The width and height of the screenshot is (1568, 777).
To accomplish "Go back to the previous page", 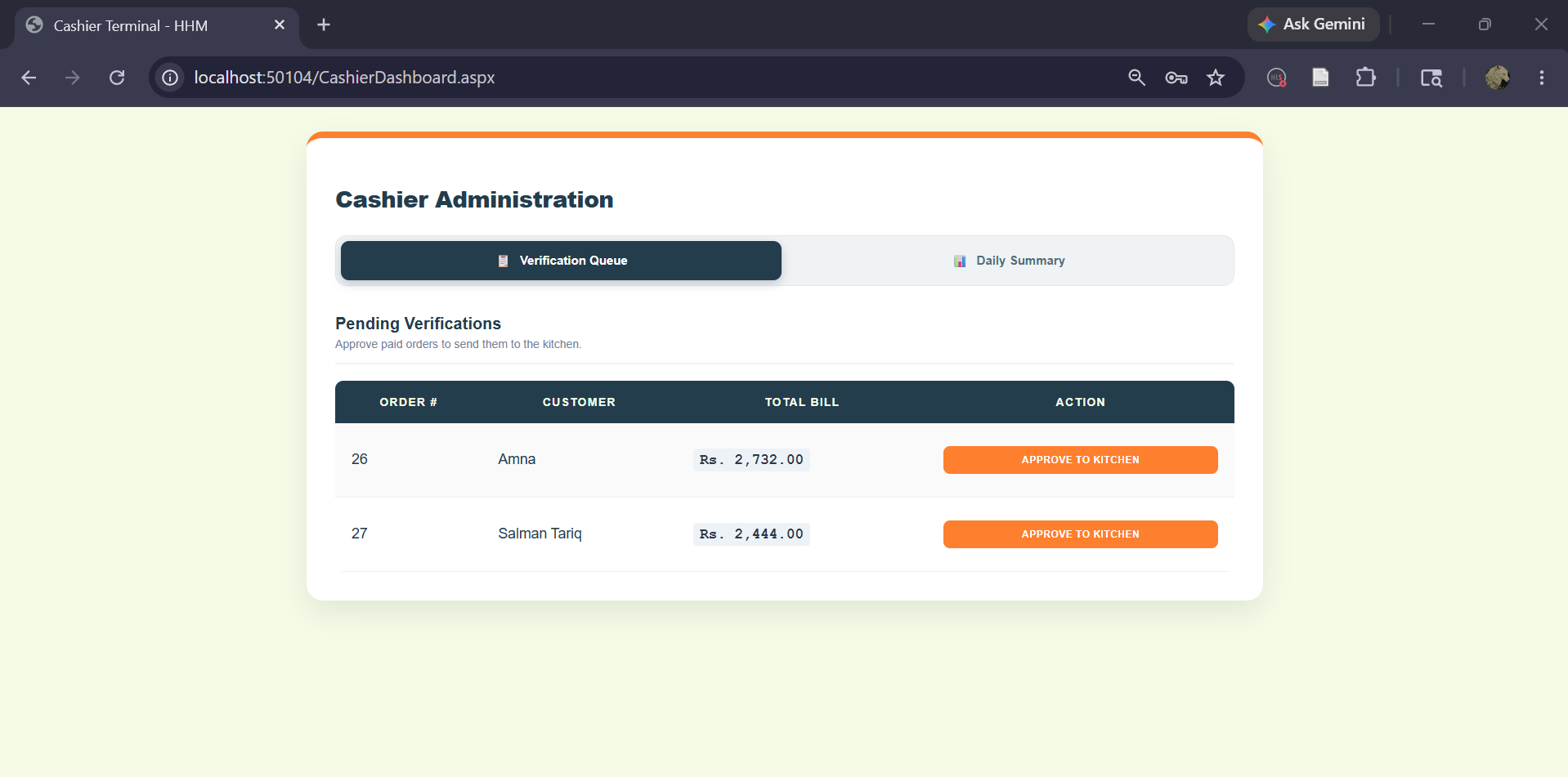I will tap(29, 78).
